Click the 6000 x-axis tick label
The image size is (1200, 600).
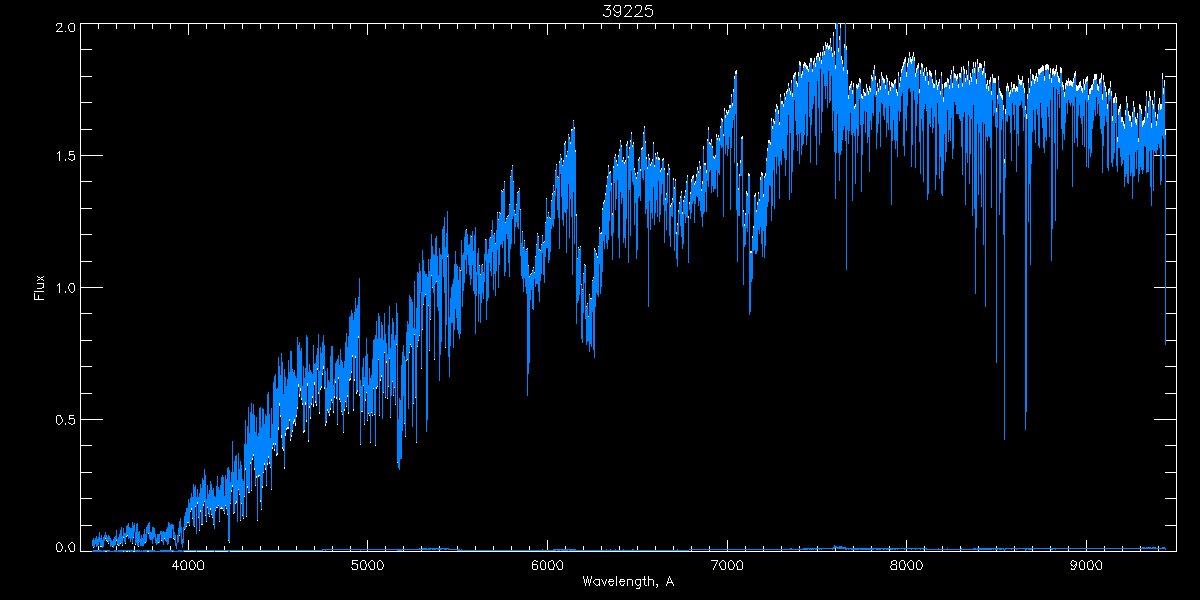547,565
